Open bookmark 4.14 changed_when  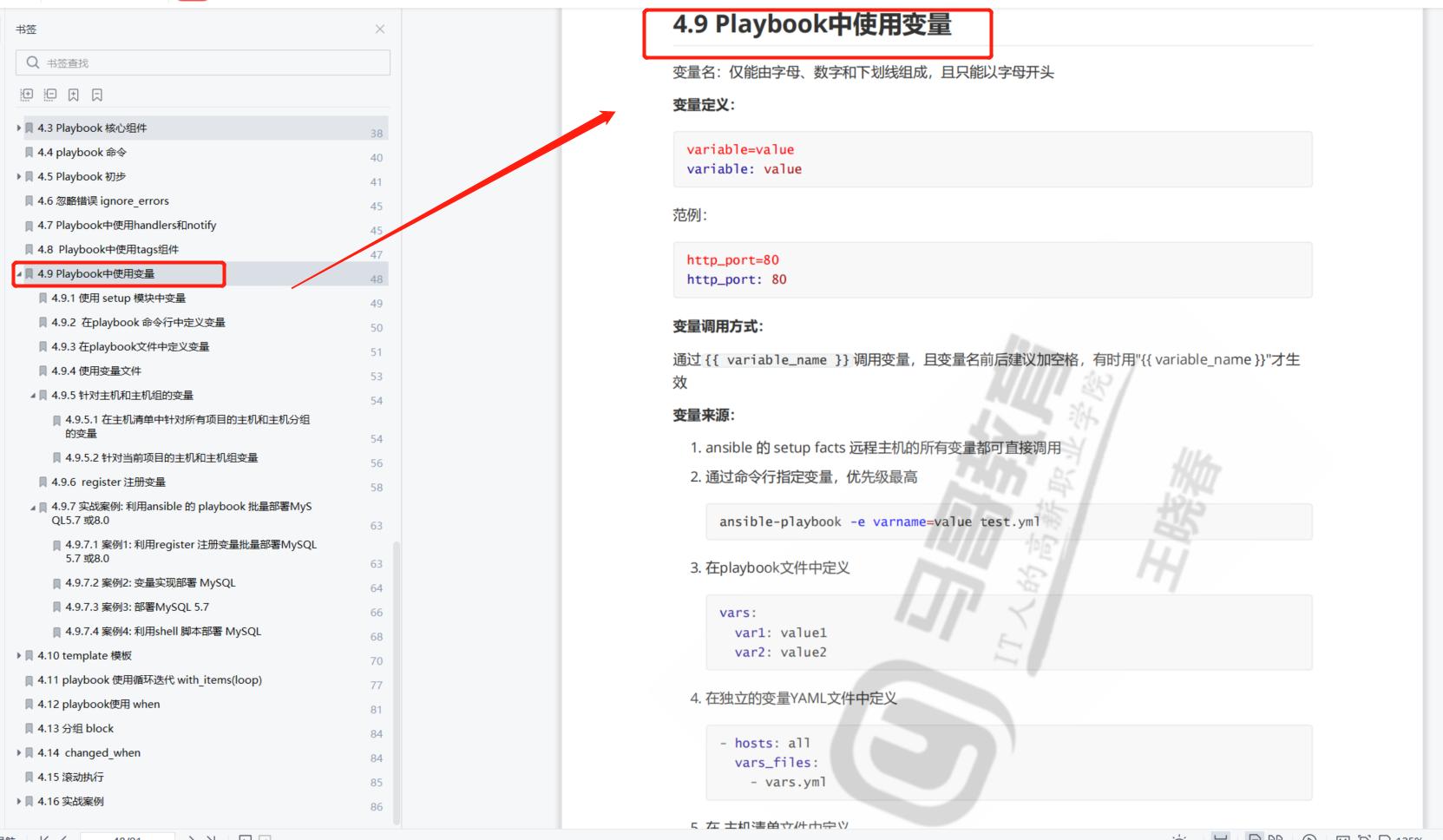click(89, 753)
